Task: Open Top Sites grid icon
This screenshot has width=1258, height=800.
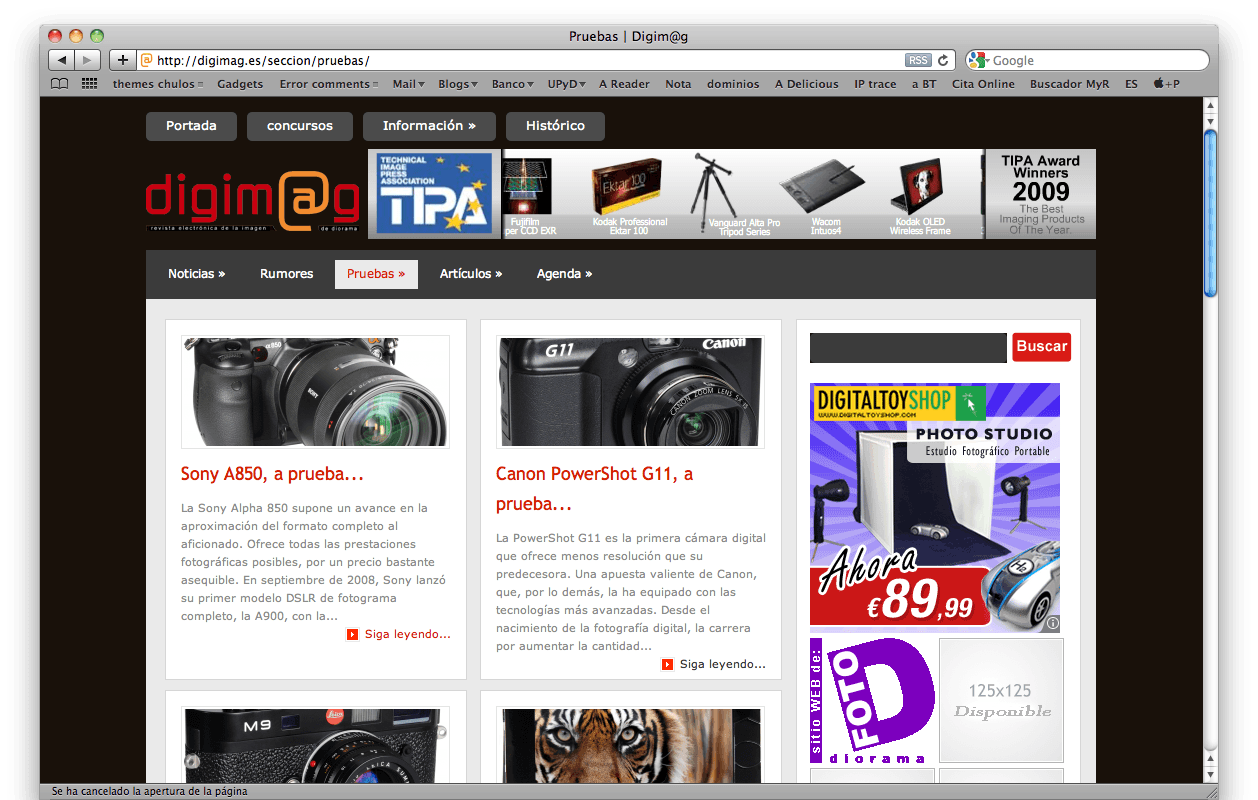Action: tap(89, 84)
